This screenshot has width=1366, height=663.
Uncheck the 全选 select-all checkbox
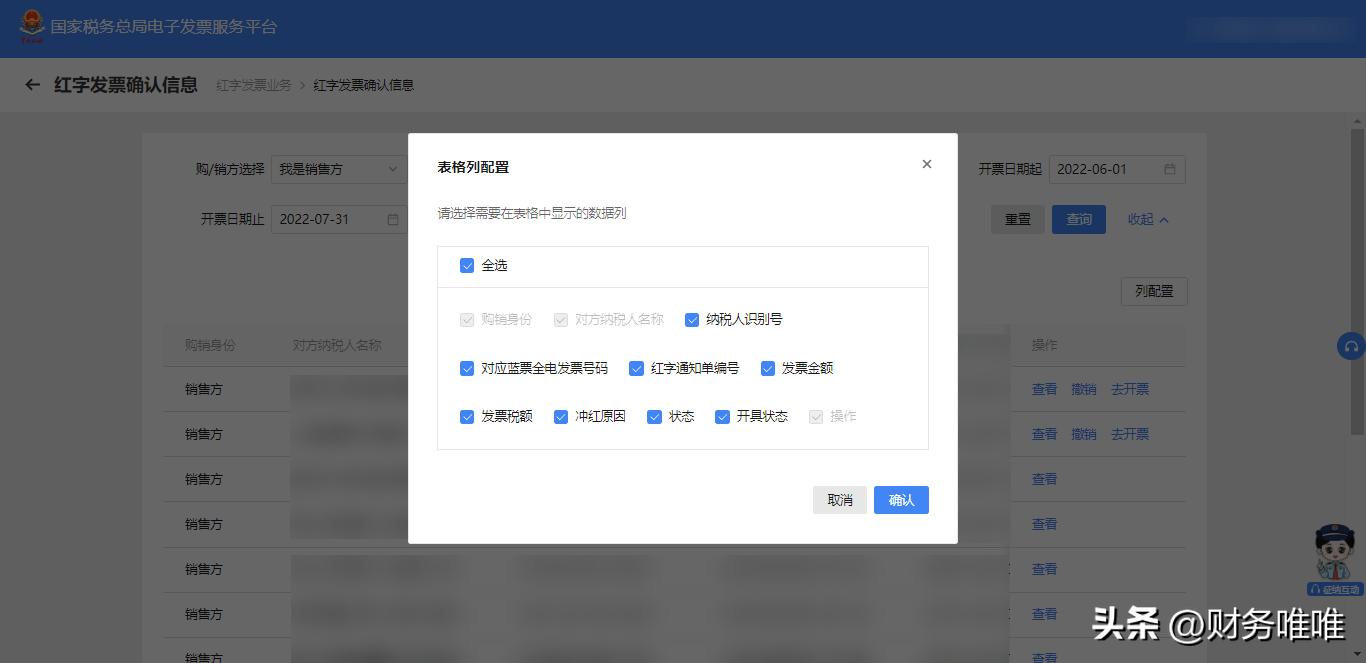click(x=466, y=264)
